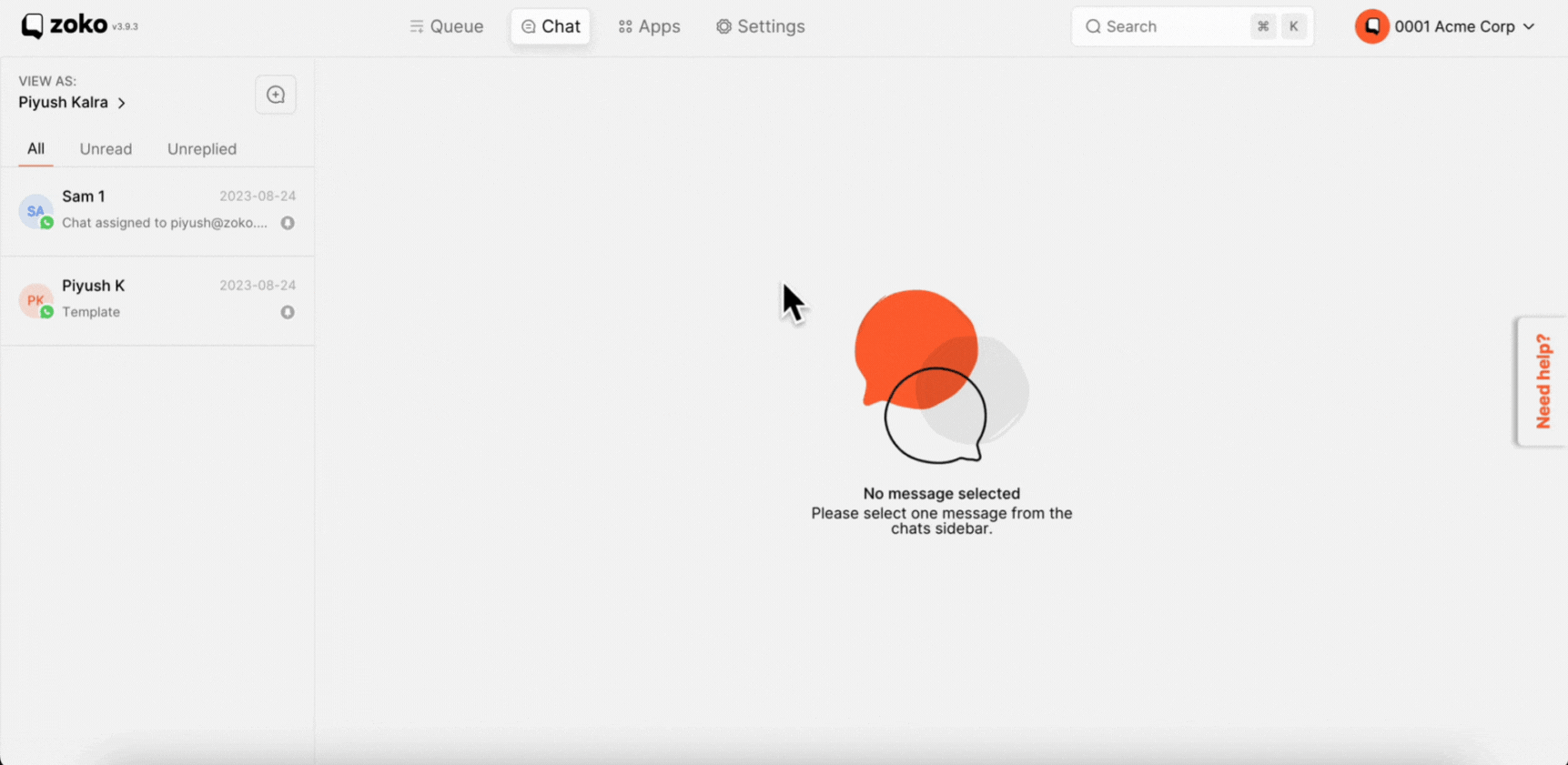This screenshot has width=1568, height=765.
Task: Open the Apps section
Action: tap(650, 26)
